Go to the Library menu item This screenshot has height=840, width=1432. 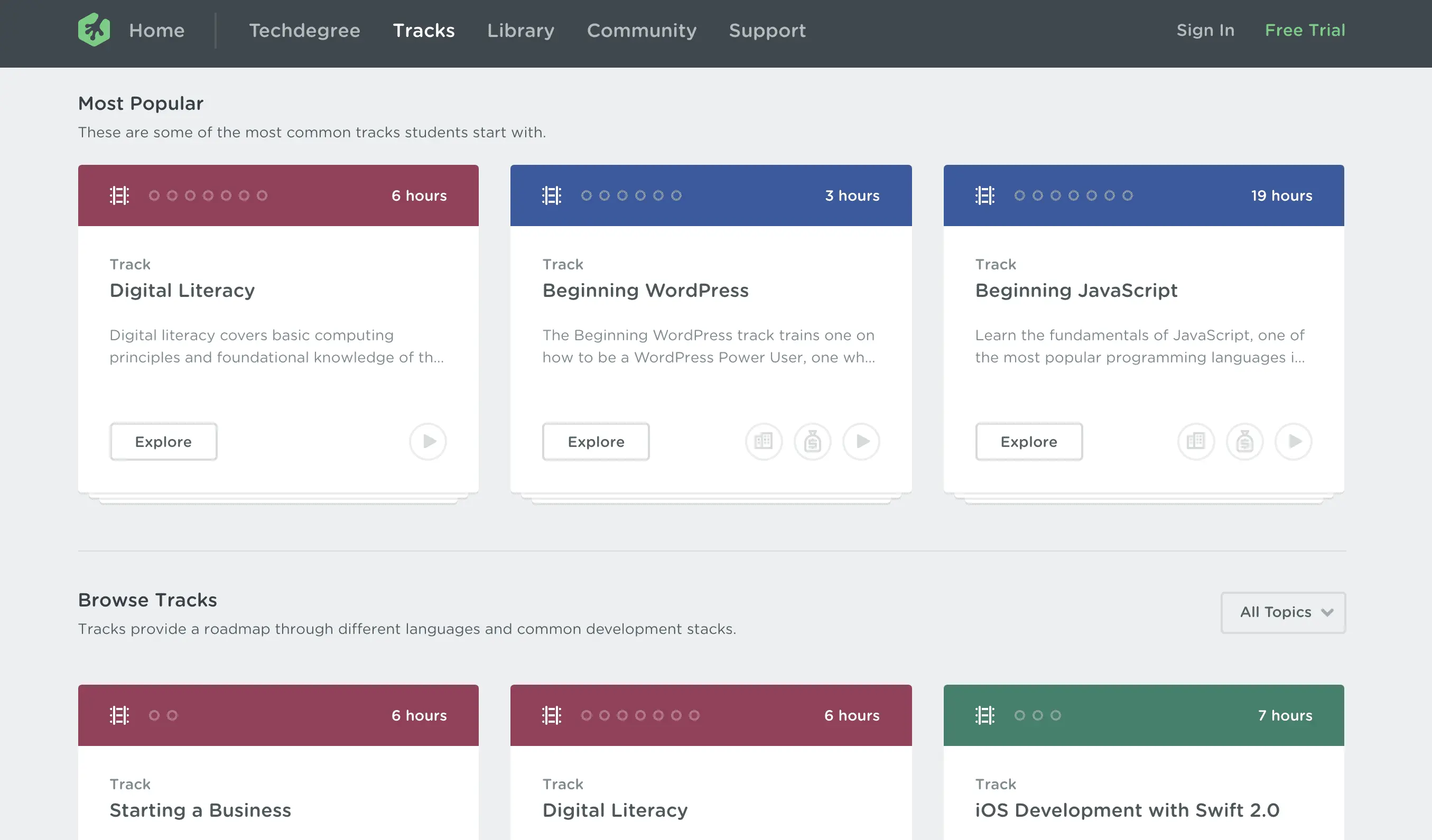[x=520, y=30]
